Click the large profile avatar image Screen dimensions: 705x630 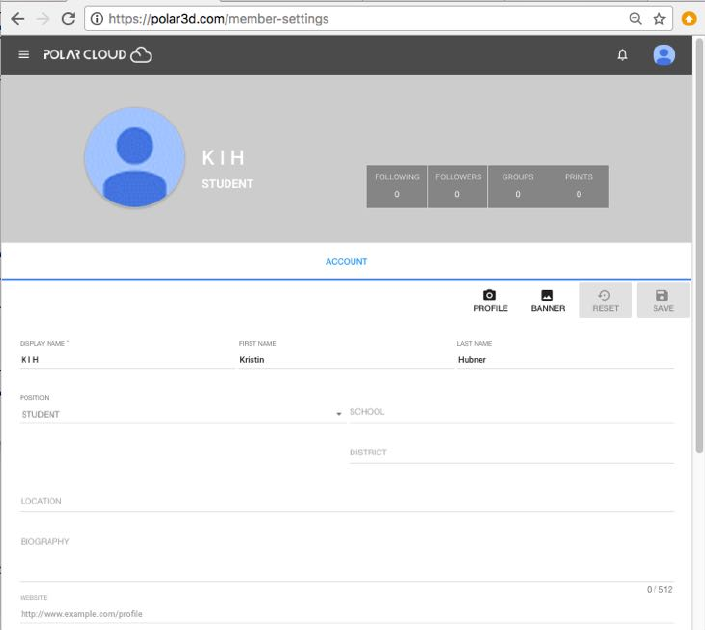click(x=134, y=157)
